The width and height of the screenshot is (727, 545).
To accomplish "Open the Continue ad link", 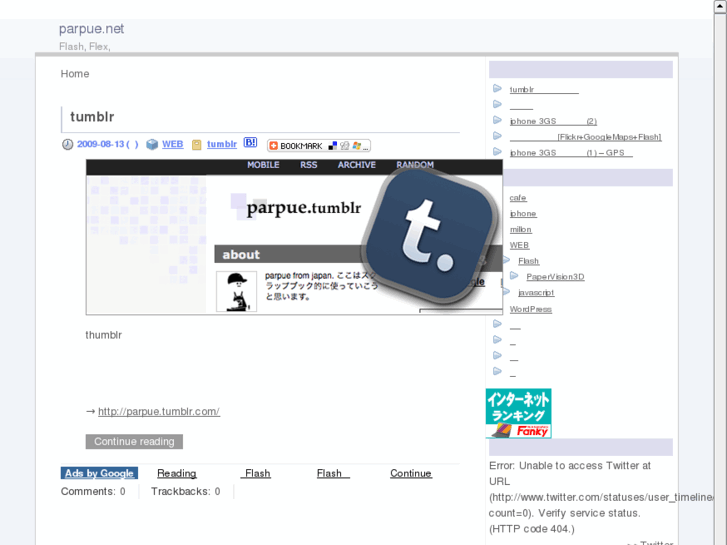I will coord(411,474).
